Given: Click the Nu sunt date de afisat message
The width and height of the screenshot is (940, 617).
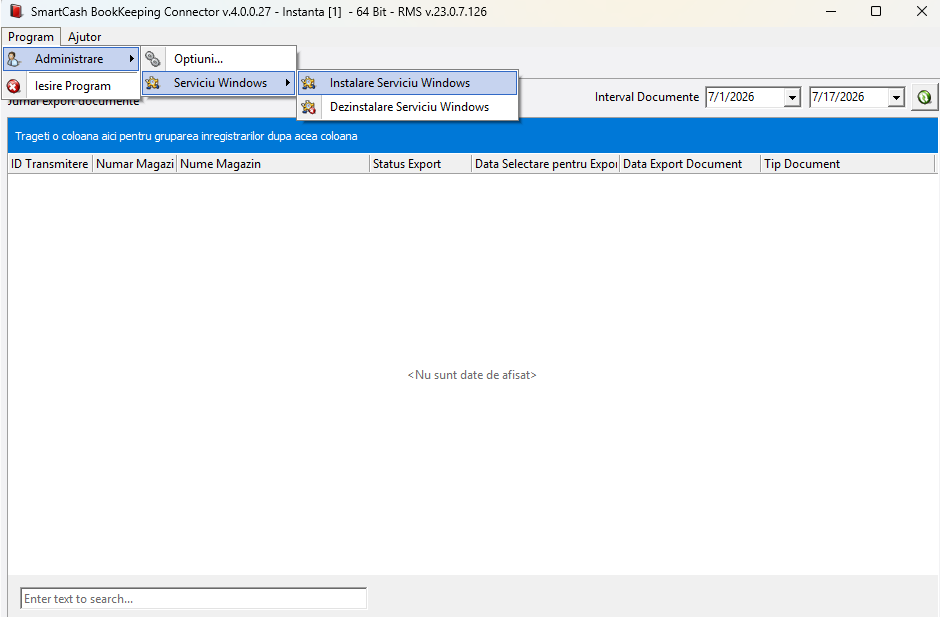Looking at the screenshot, I should click(472, 375).
